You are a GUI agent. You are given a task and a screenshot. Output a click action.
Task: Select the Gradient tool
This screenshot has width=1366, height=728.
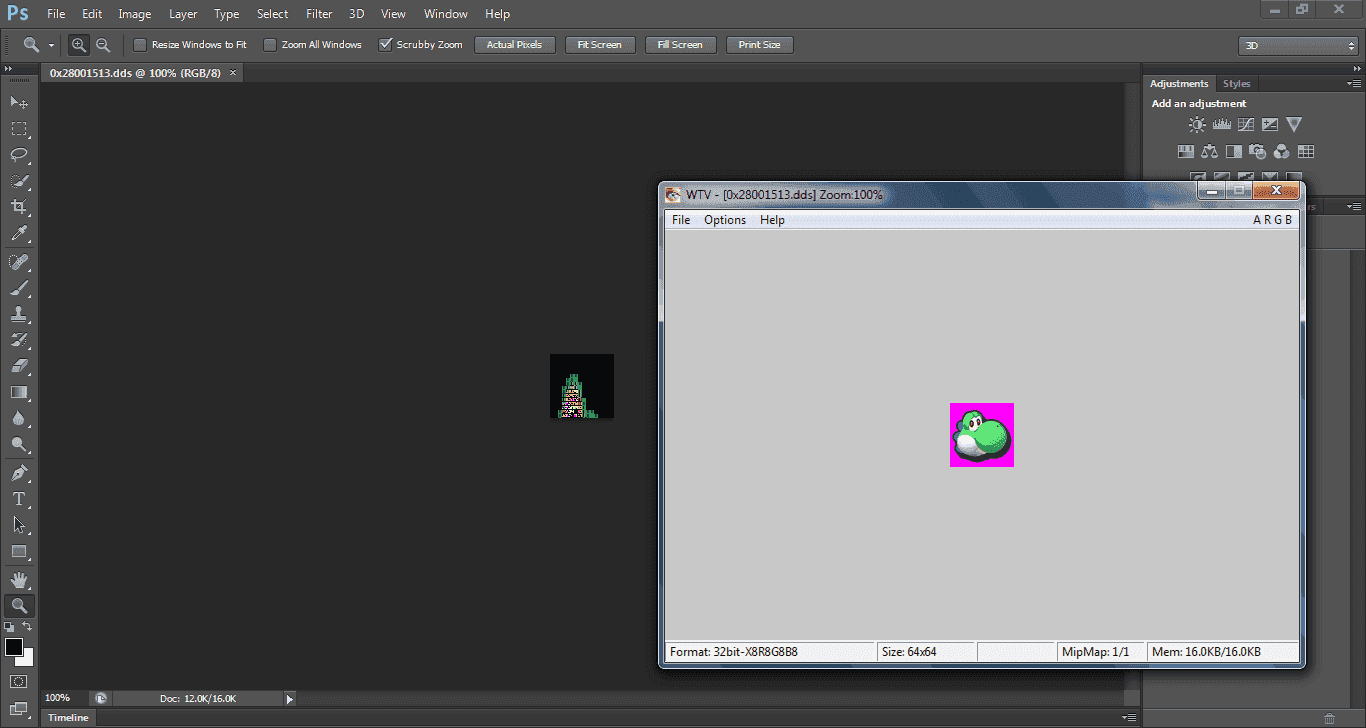(x=19, y=393)
